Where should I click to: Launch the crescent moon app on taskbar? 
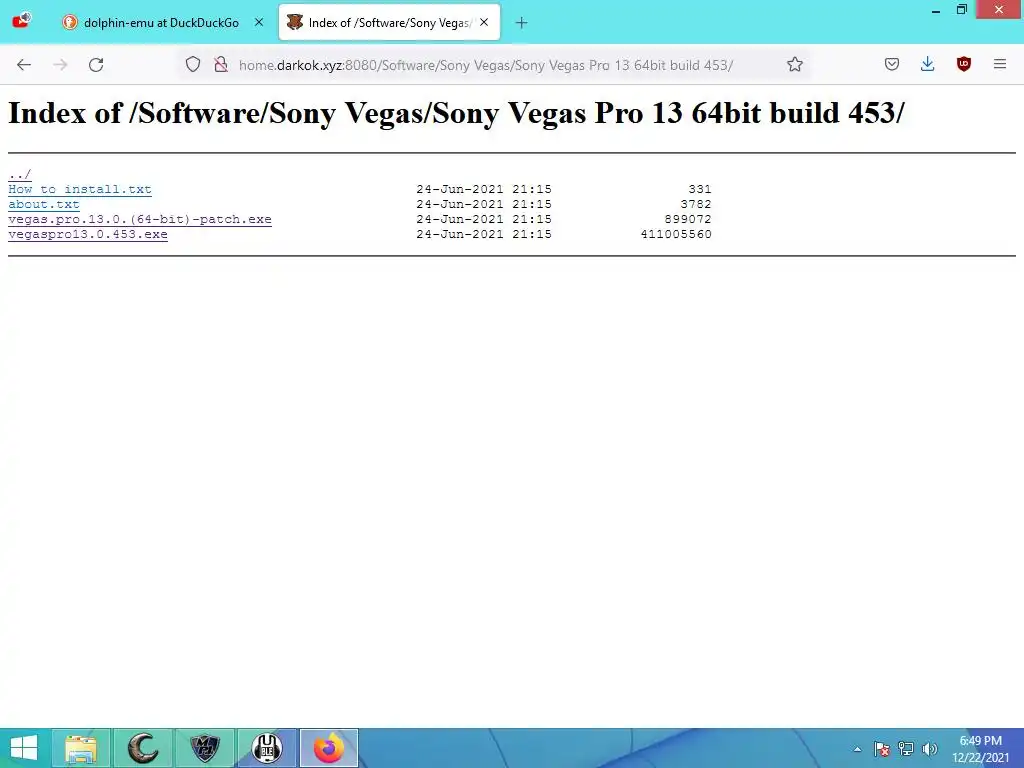point(143,748)
